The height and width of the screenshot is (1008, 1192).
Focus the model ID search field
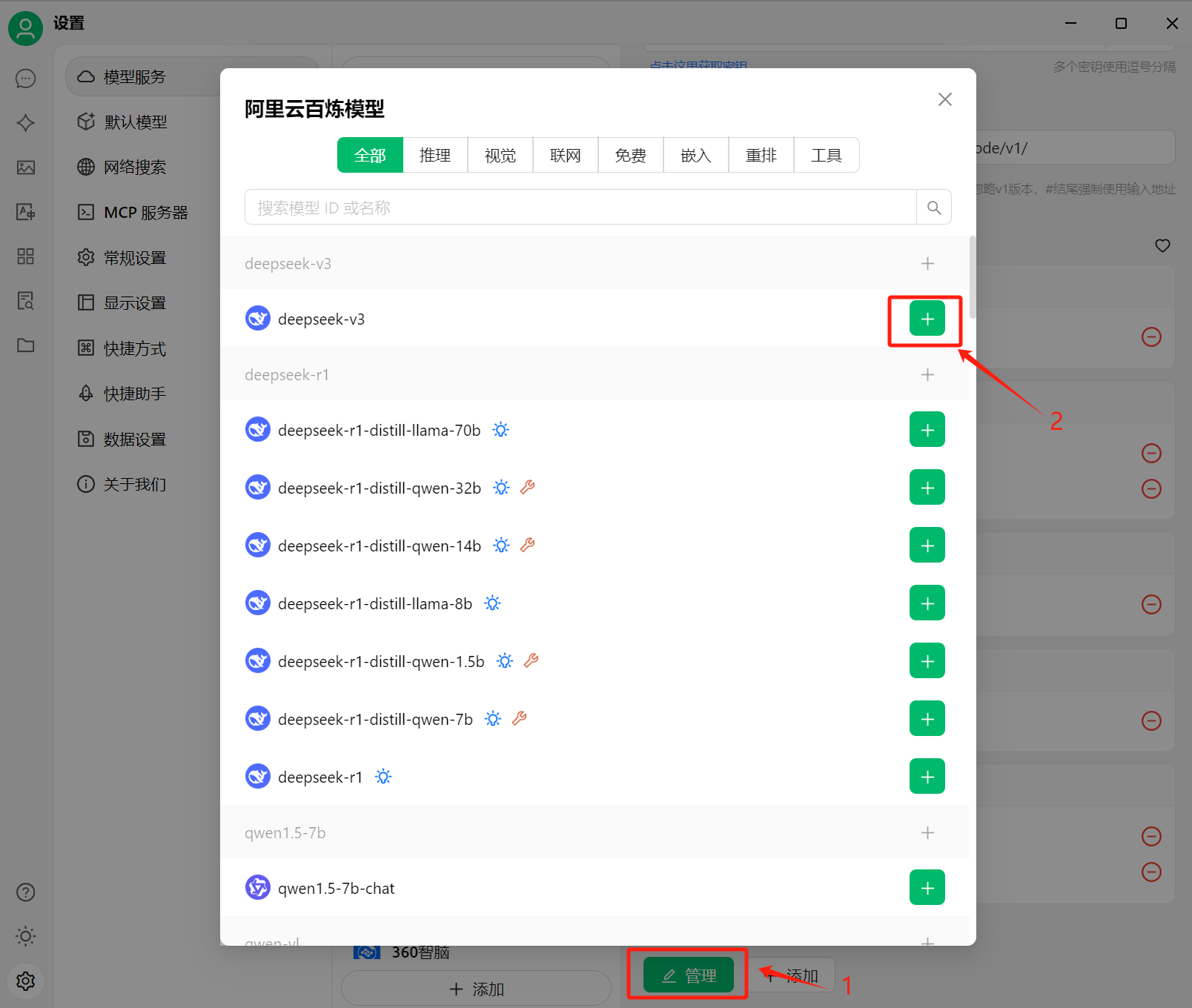[x=580, y=208]
